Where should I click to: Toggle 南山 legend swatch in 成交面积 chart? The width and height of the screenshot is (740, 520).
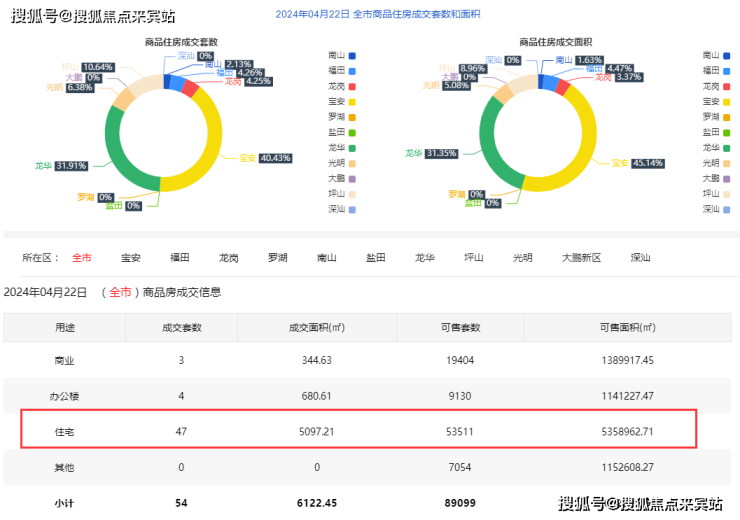[x=727, y=56]
